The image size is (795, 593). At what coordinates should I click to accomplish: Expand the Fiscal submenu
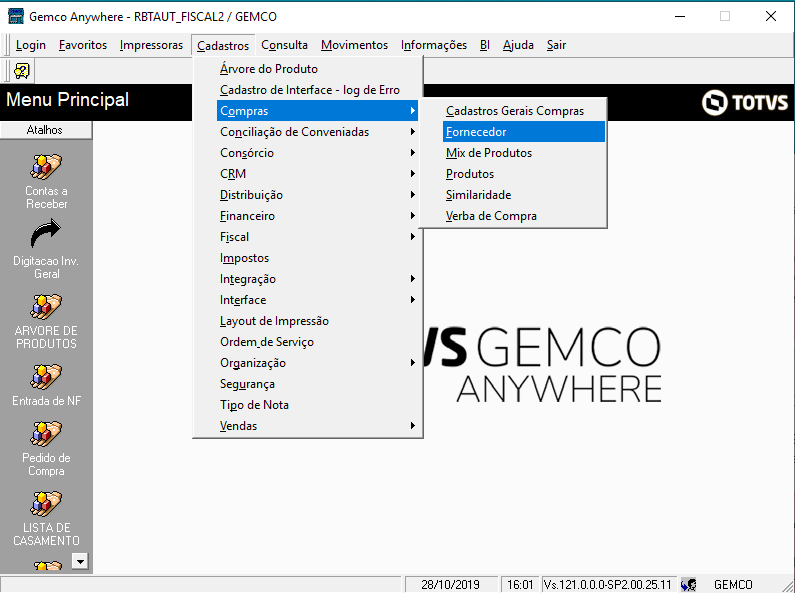(x=317, y=237)
